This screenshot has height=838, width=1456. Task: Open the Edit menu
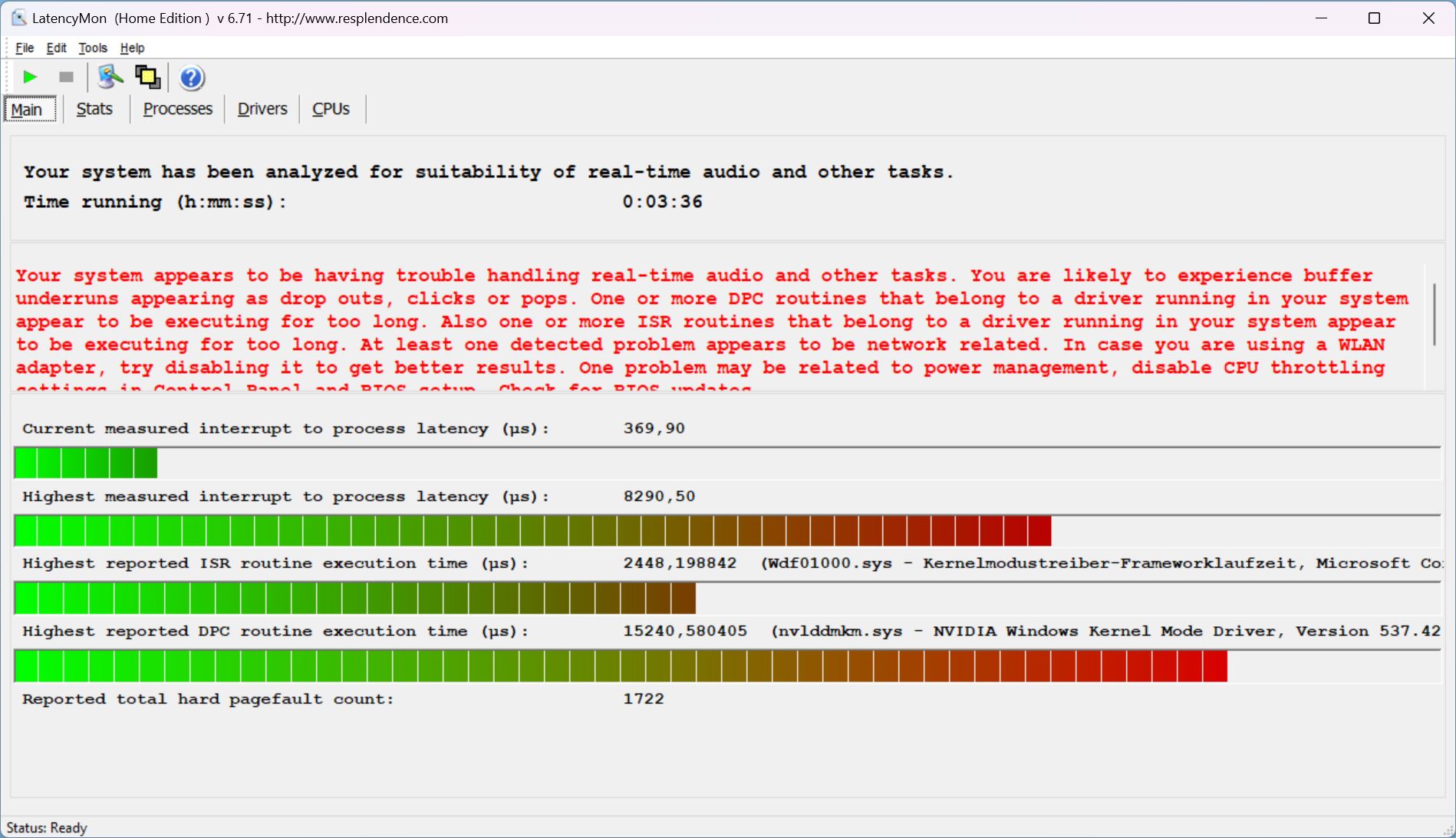click(56, 48)
